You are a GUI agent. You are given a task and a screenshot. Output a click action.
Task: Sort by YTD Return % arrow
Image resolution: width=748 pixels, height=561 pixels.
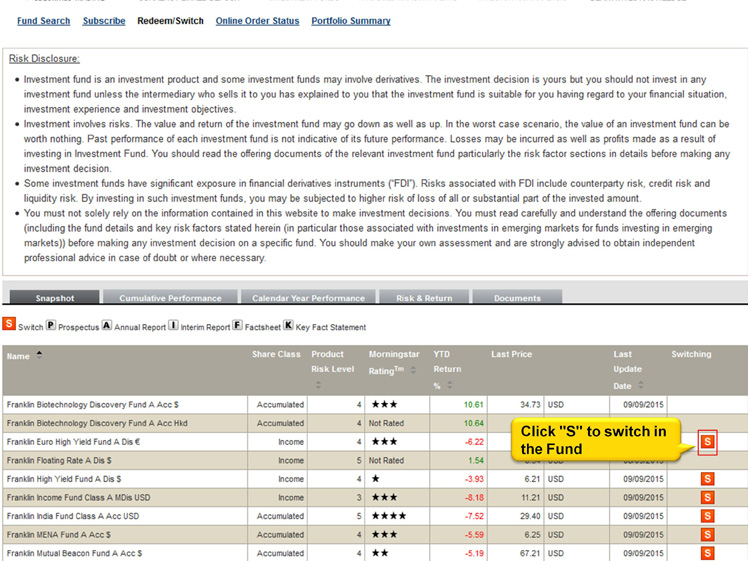point(449,385)
